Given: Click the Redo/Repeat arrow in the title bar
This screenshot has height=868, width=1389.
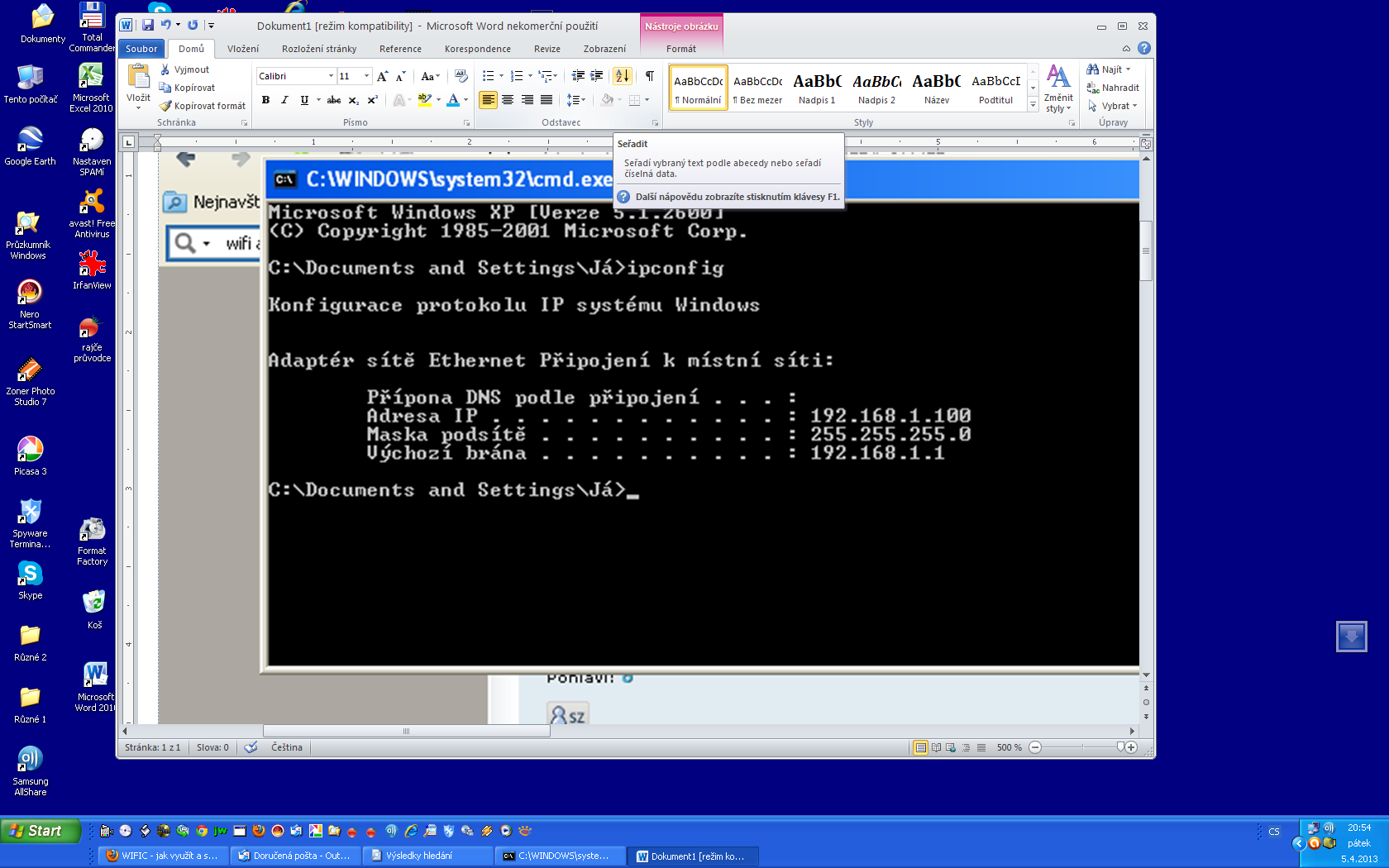Looking at the screenshot, I should pos(193,26).
